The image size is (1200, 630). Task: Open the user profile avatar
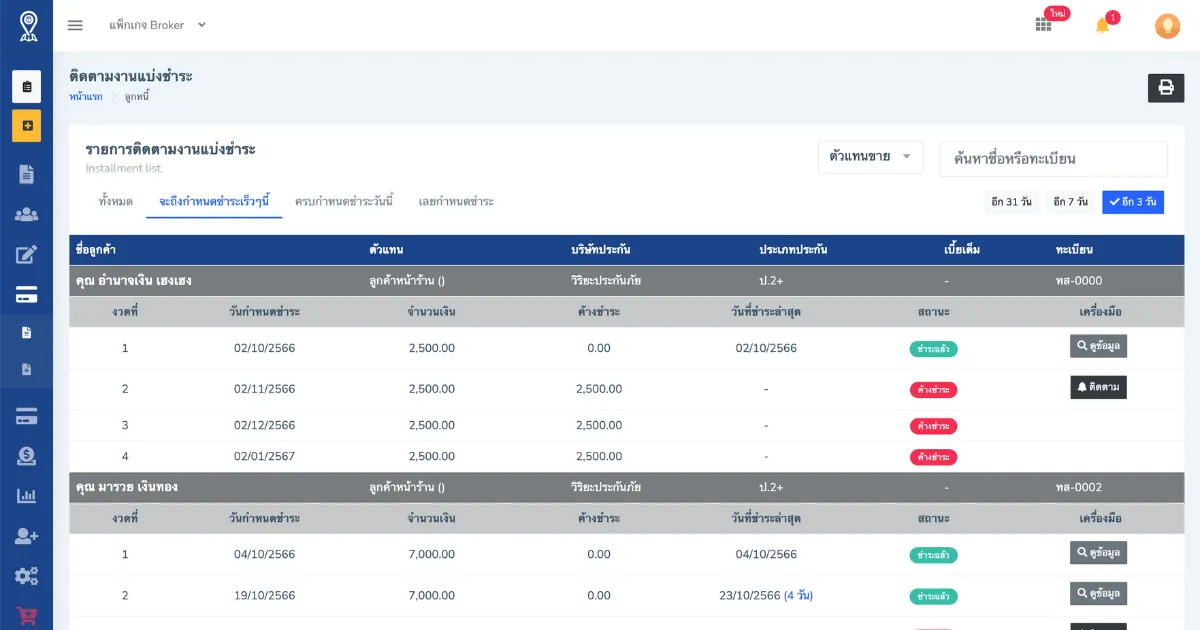pyautogui.click(x=1167, y=26)
